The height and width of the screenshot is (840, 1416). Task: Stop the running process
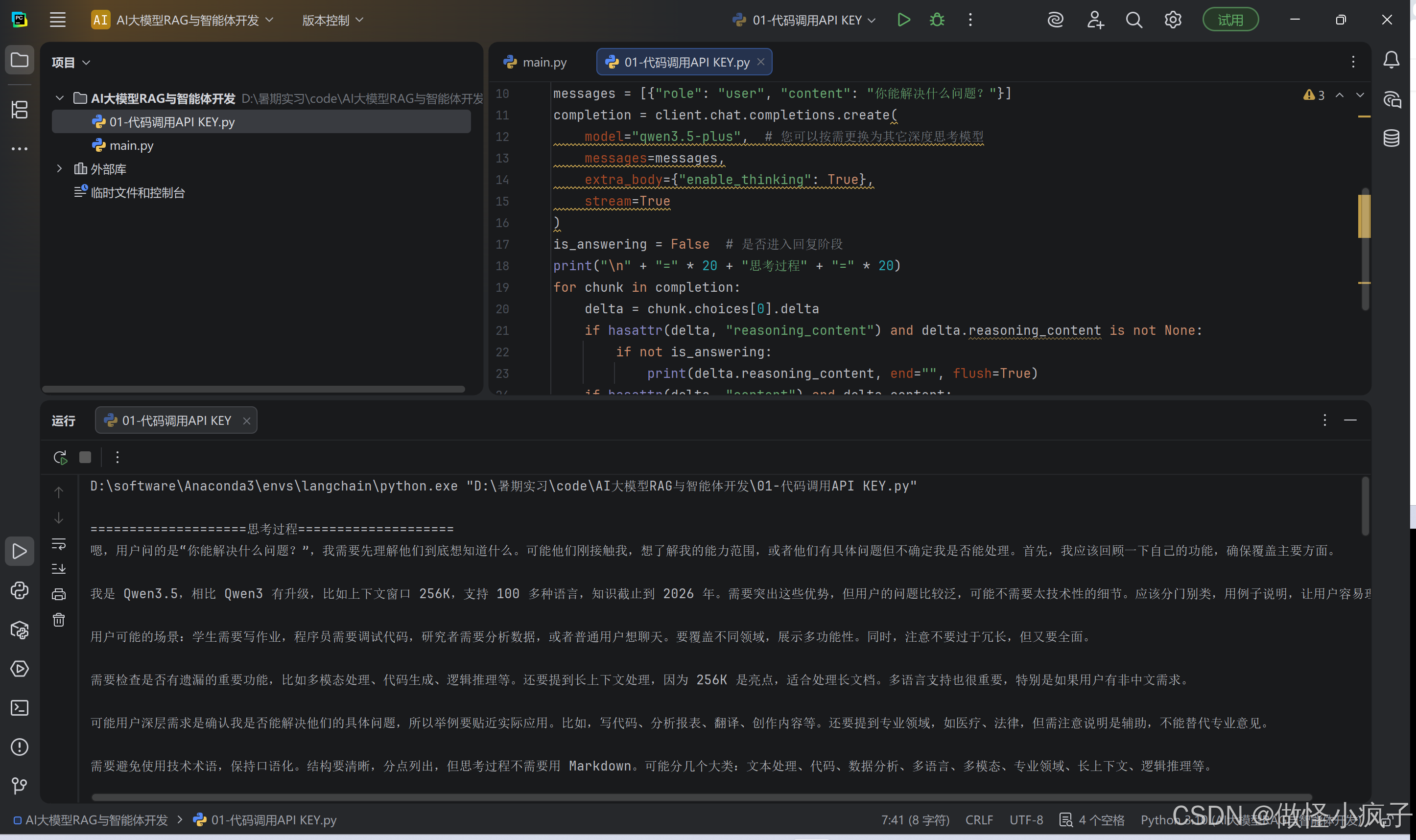85,457
